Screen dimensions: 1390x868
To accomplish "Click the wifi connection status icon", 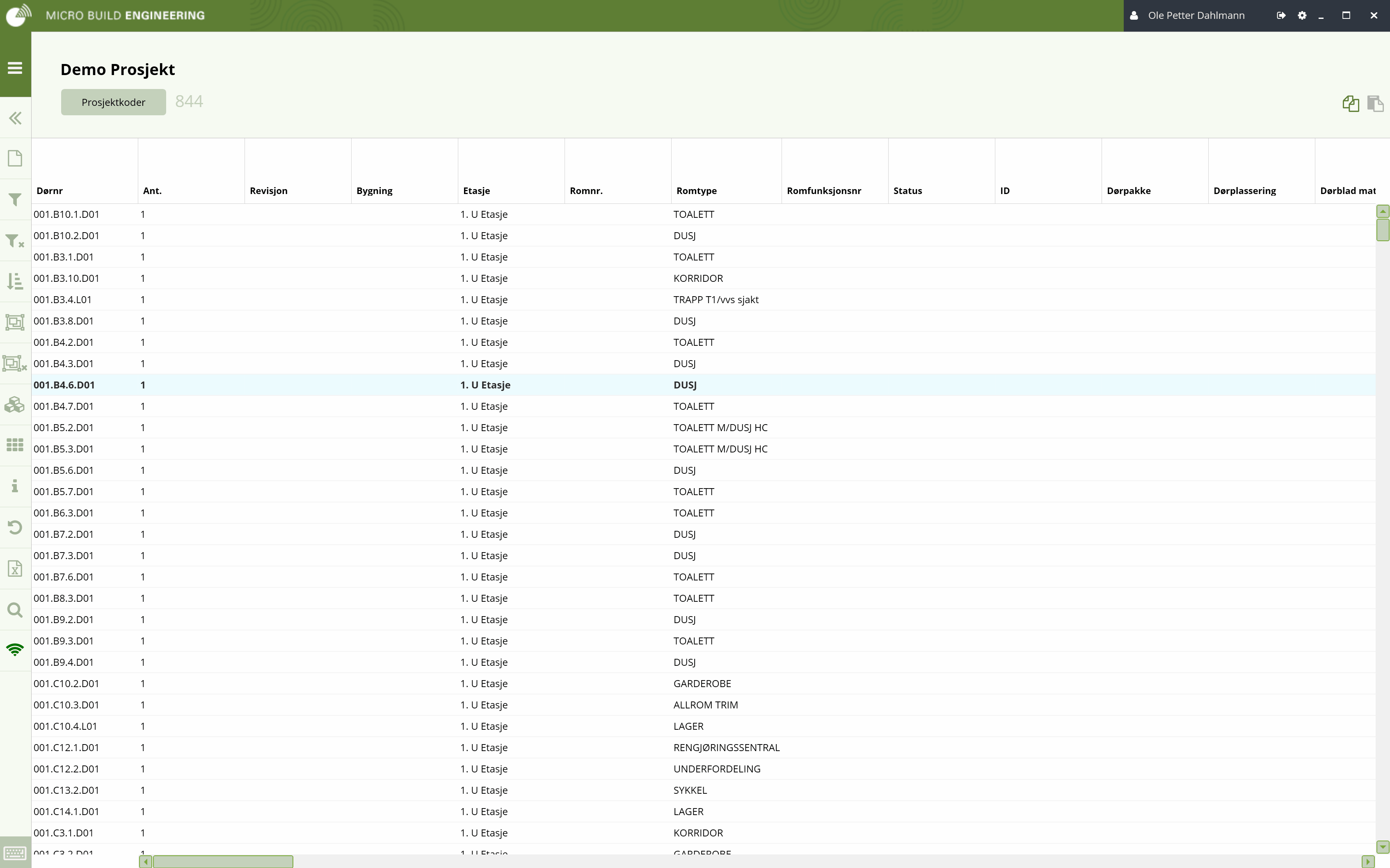I will [15, 649].
